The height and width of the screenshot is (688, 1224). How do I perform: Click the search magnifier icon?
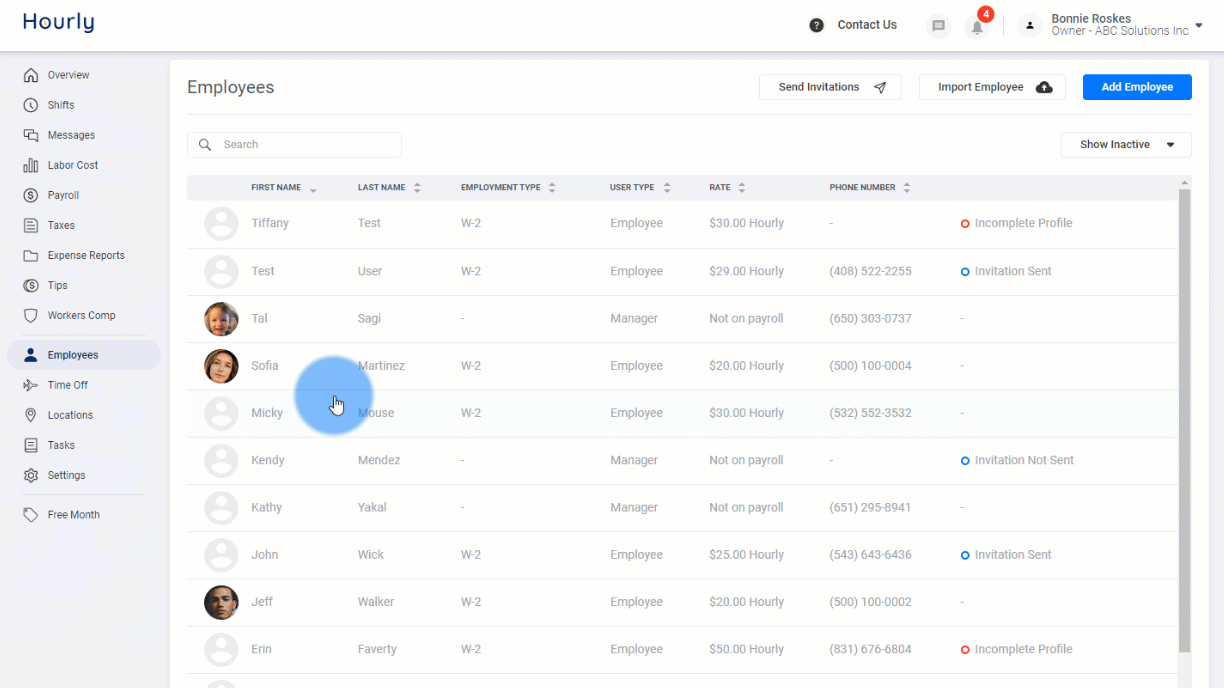pos(205,144)
